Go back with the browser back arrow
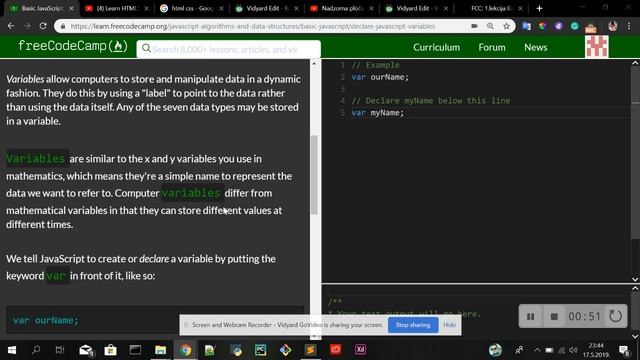 (11, 26)
